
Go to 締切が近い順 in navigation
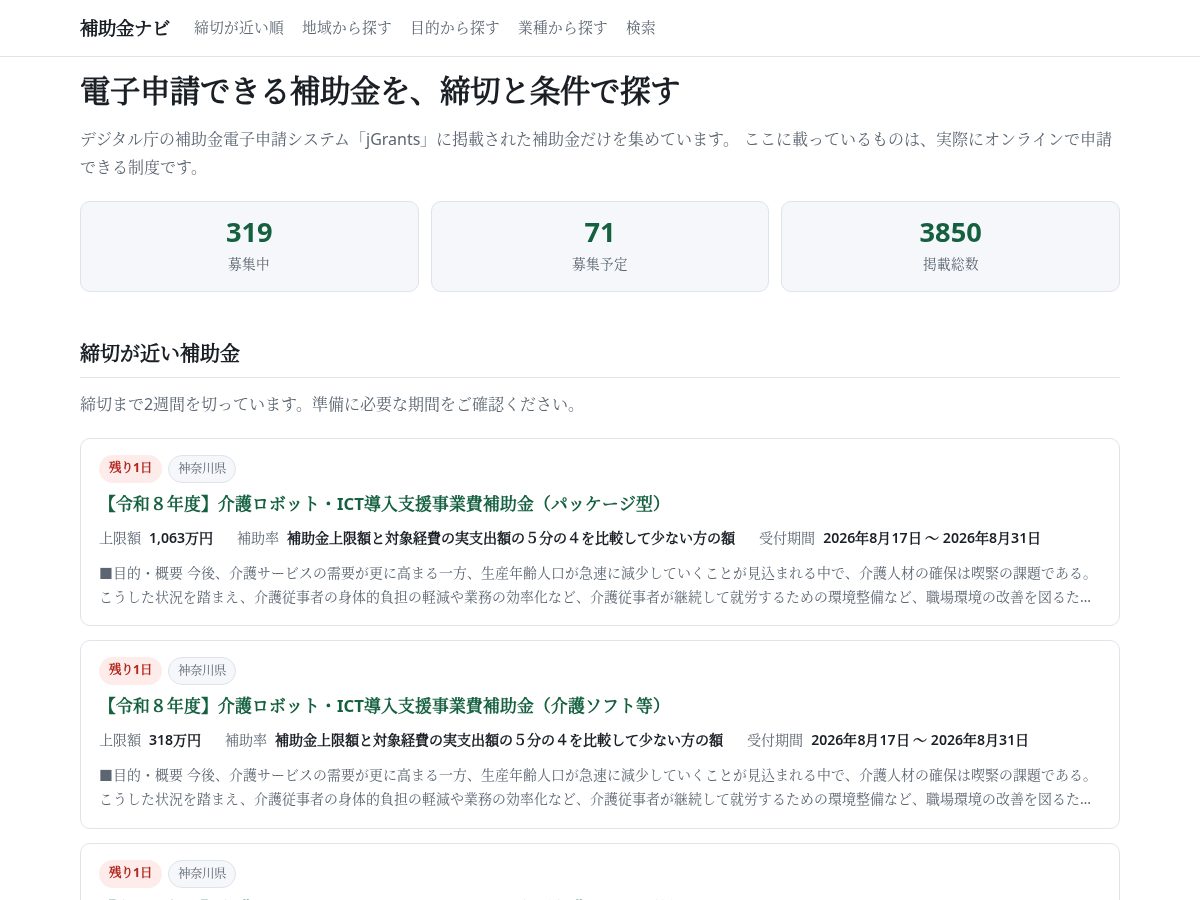pos(239,28)
